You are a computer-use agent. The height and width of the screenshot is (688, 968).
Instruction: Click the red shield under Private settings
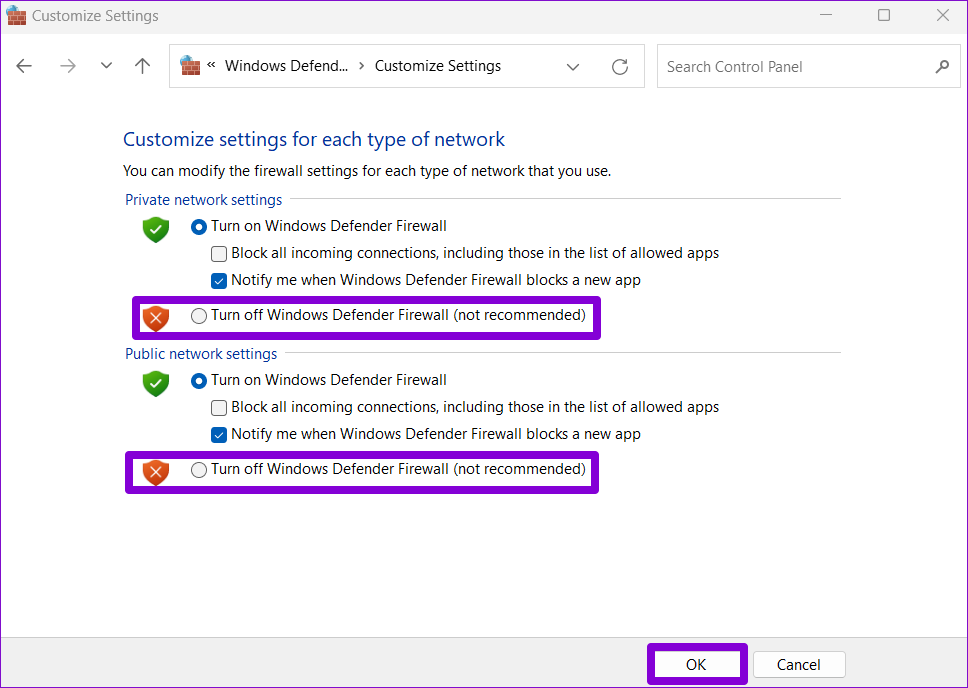pyautogui.click(x=156, y=319)
